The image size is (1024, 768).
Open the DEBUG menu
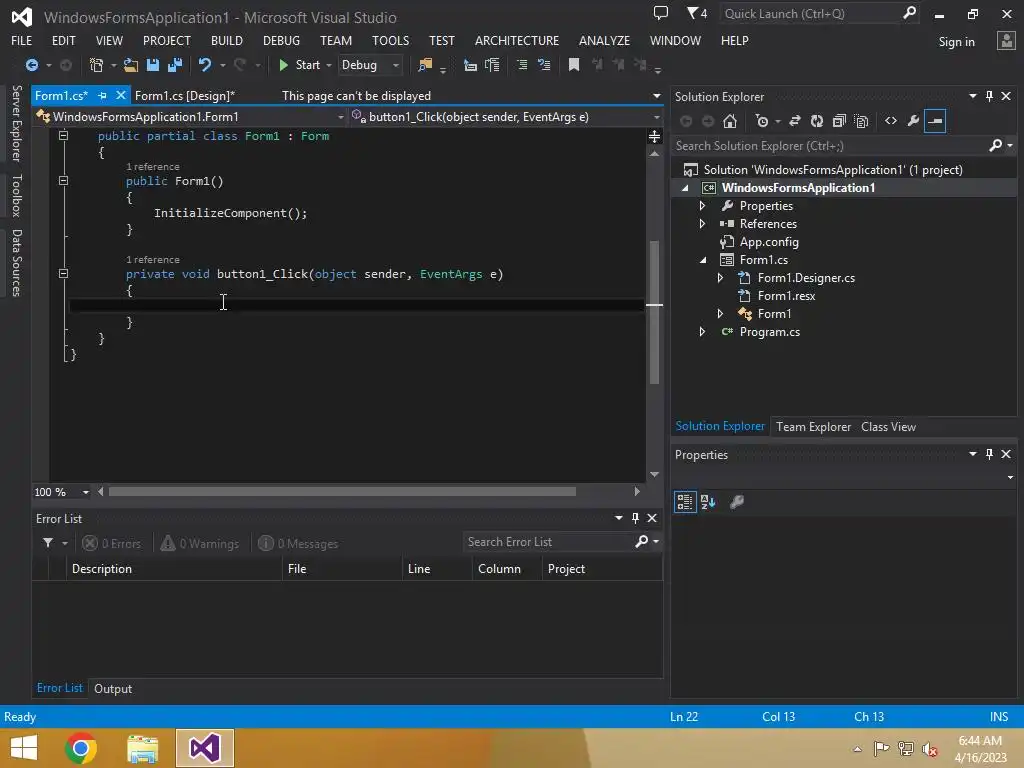point(281,40)
